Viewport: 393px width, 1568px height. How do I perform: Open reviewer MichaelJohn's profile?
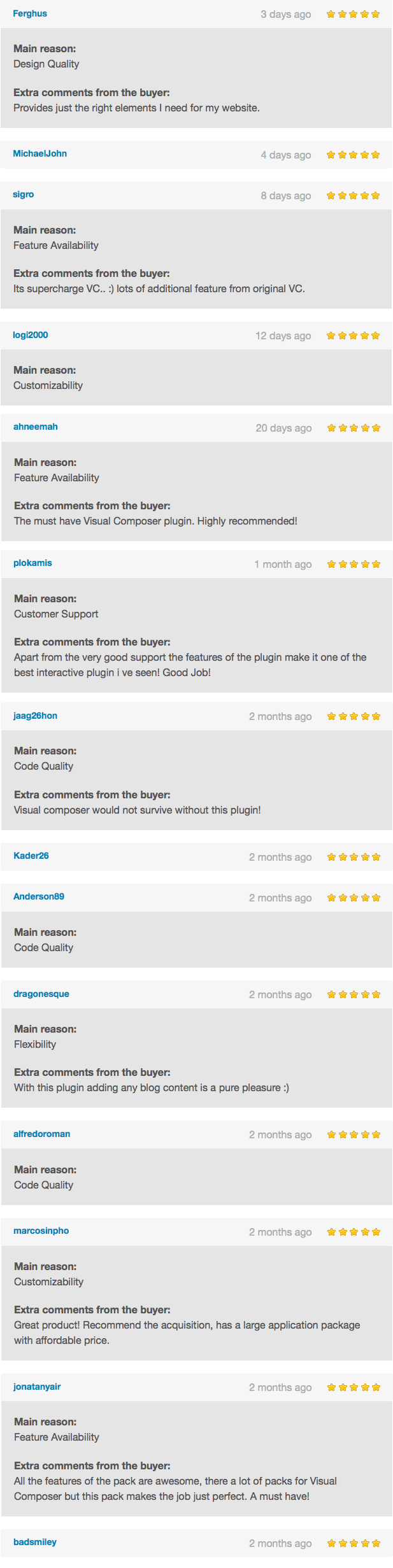pyautogui.click(x=39, y=153)
